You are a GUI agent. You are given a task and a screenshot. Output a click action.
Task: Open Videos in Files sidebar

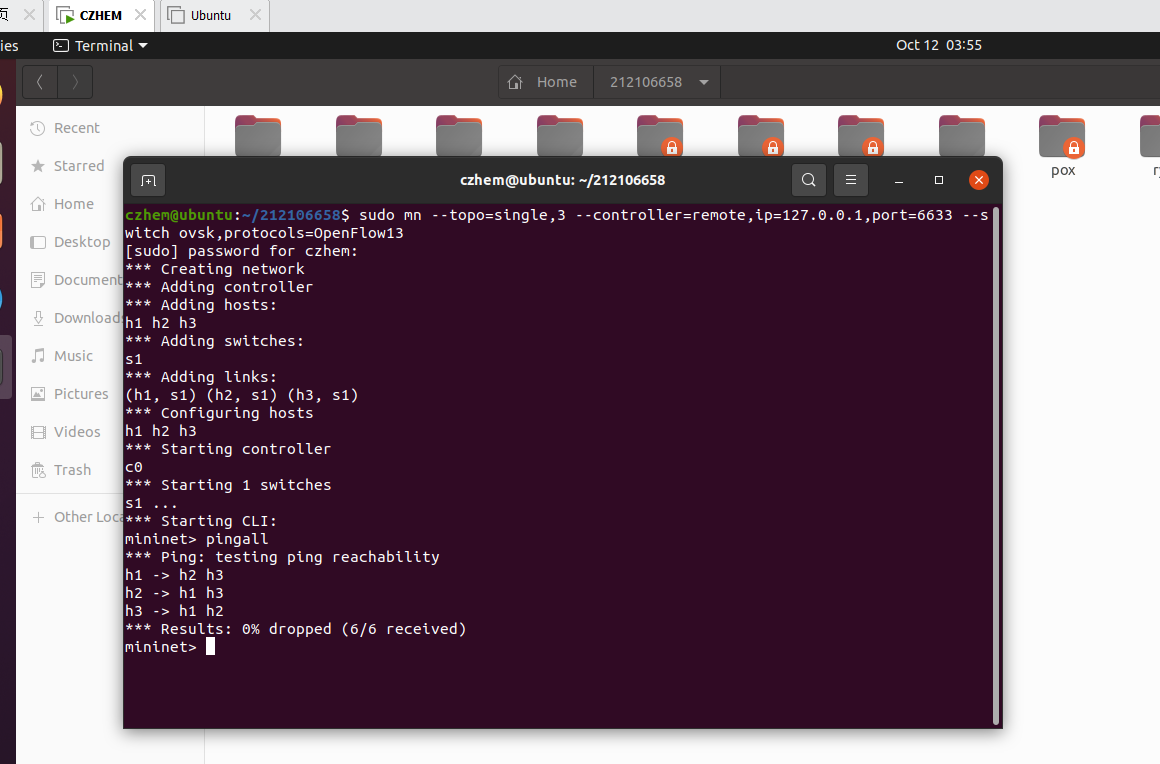[x=77, y=432]
